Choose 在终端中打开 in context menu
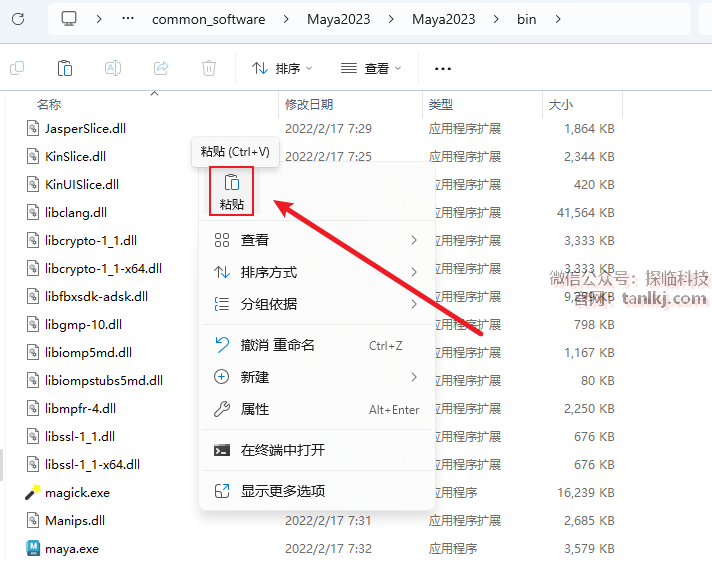 pos(316,450)
